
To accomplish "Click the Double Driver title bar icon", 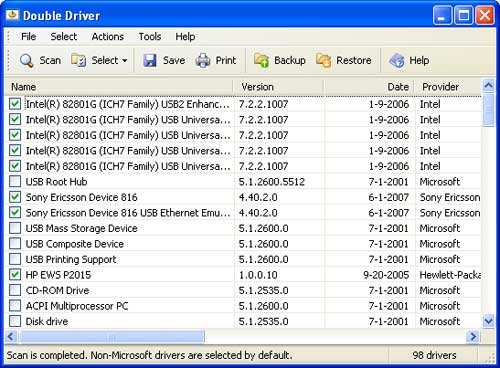I will pyautogui.click(x=12, y=15).
